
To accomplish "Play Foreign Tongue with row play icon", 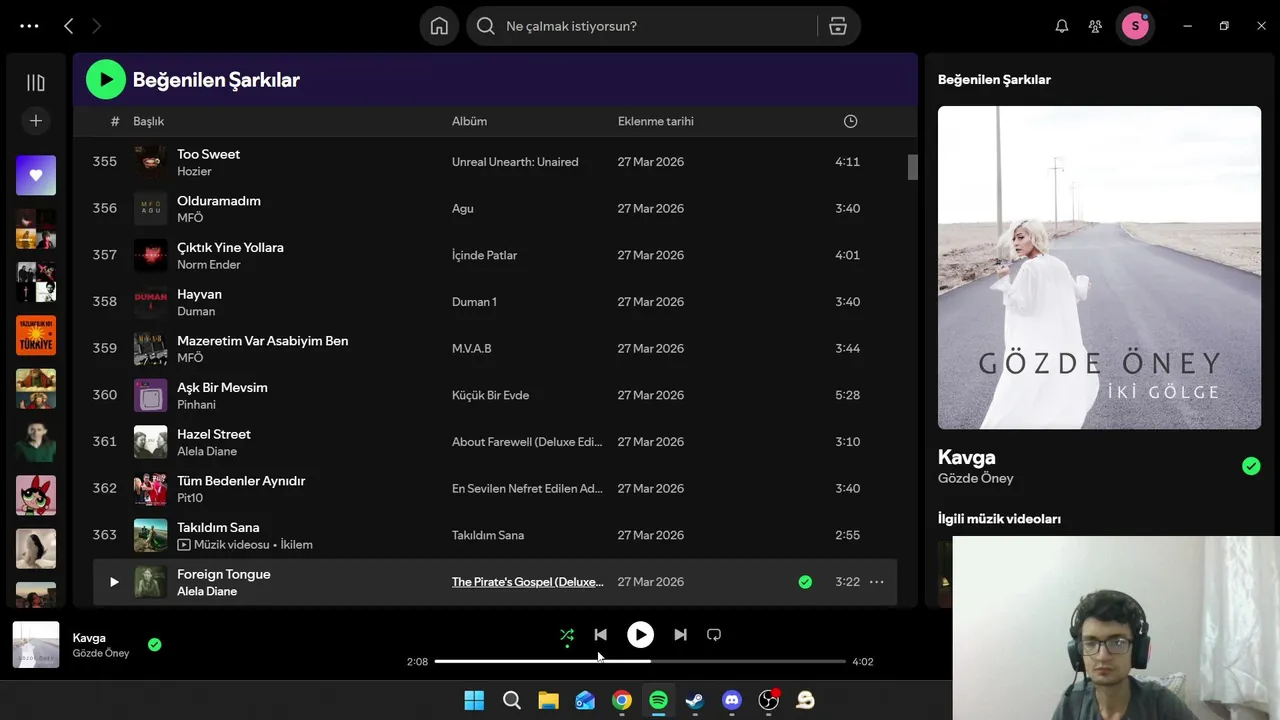I will pyautogui.click(x=114, y=582).
